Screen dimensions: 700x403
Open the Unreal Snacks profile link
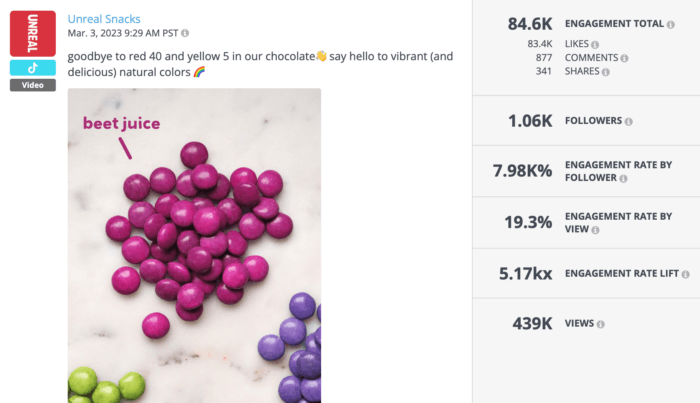click(104, 19)
